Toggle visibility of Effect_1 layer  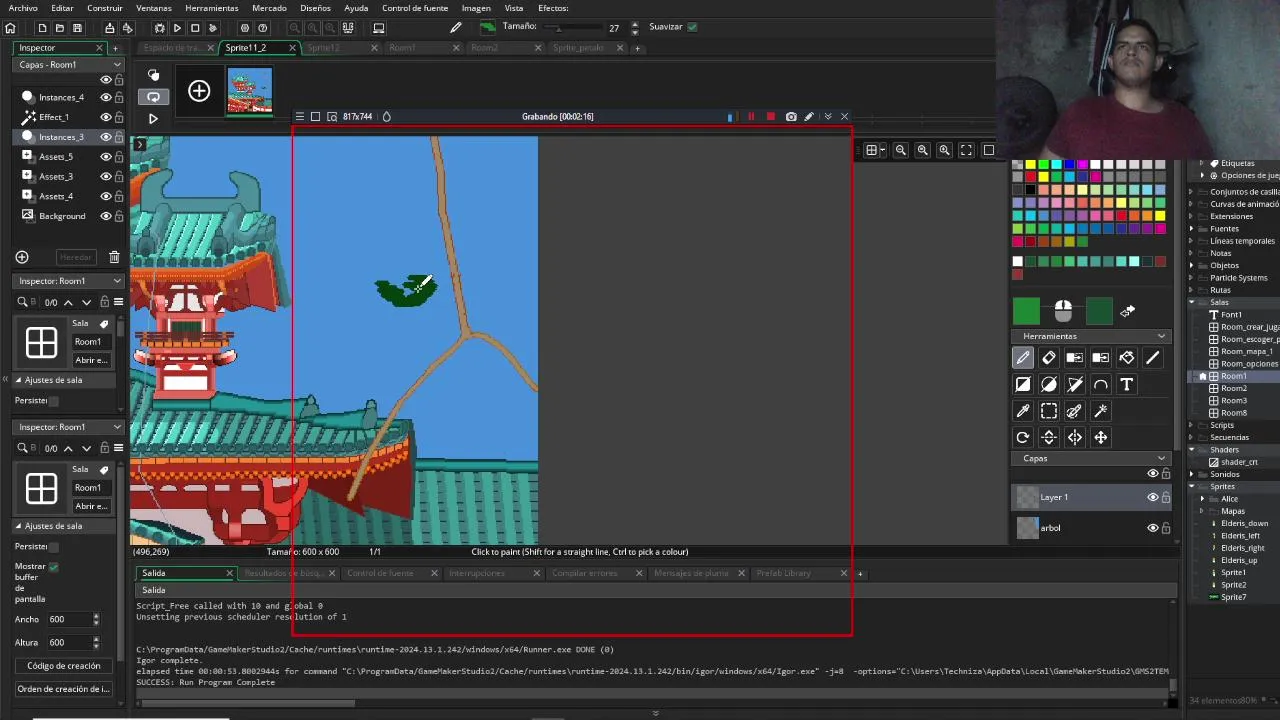pyautogui.click(x=105, y=117)
